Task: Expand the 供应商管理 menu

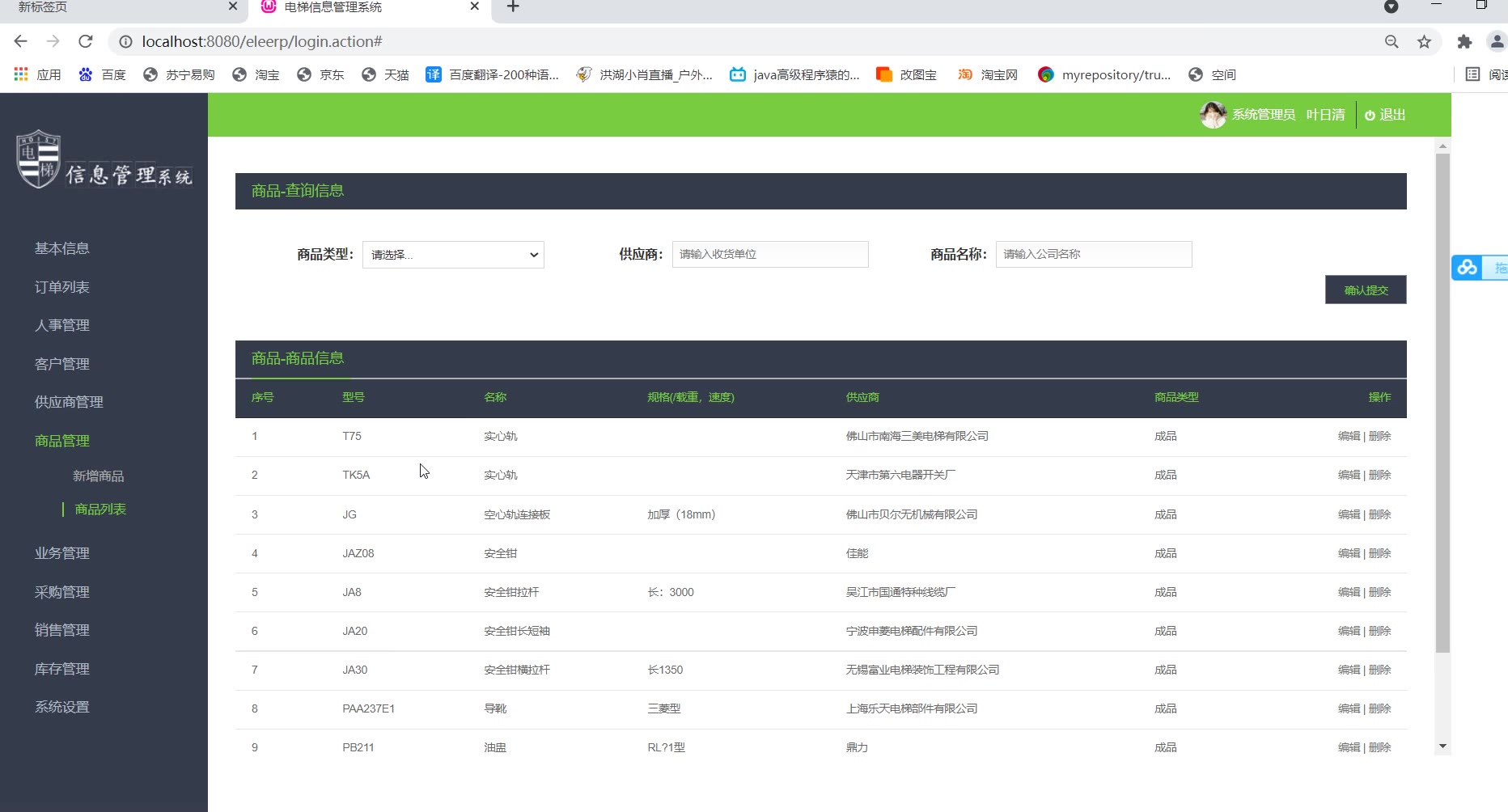Action: click(69, 402)
